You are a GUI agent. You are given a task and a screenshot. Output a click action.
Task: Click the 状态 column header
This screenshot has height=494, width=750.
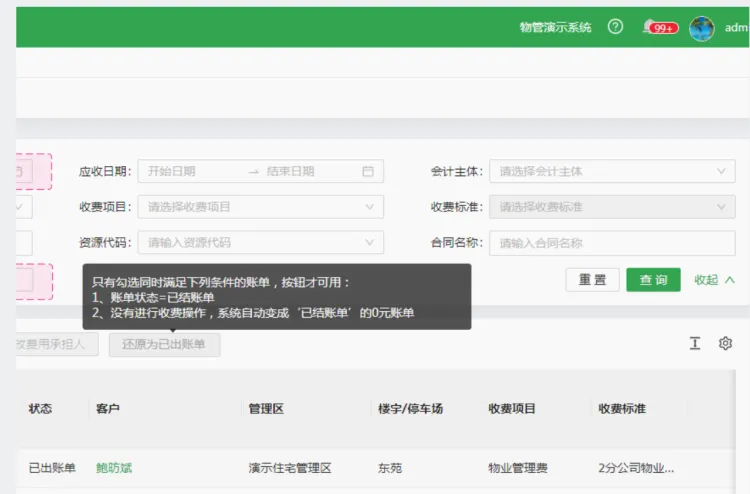40,408
